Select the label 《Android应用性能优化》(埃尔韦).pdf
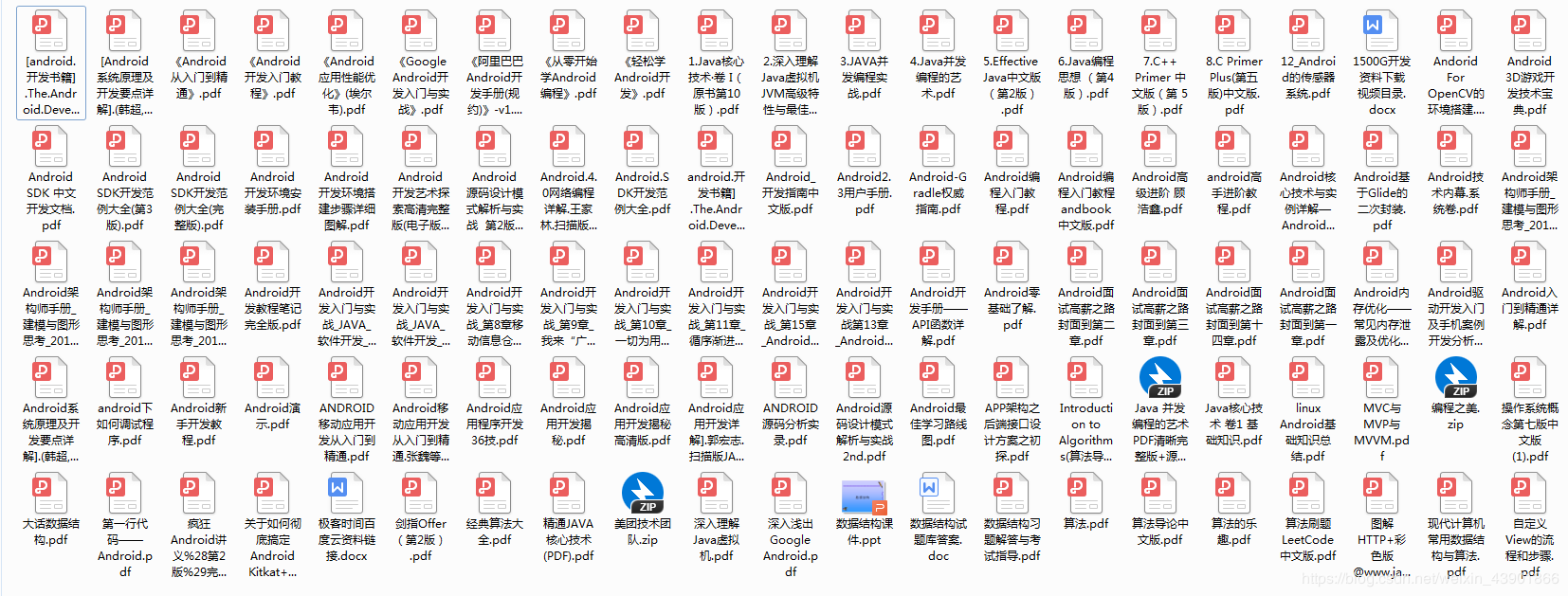 (347, 85)
